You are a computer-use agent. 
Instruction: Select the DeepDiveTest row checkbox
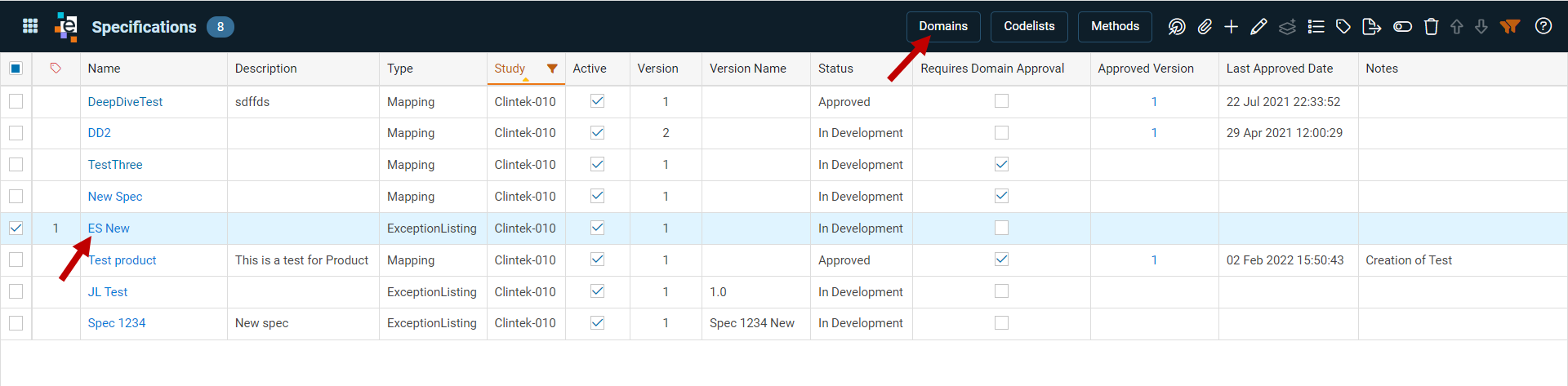pos(16,101)
